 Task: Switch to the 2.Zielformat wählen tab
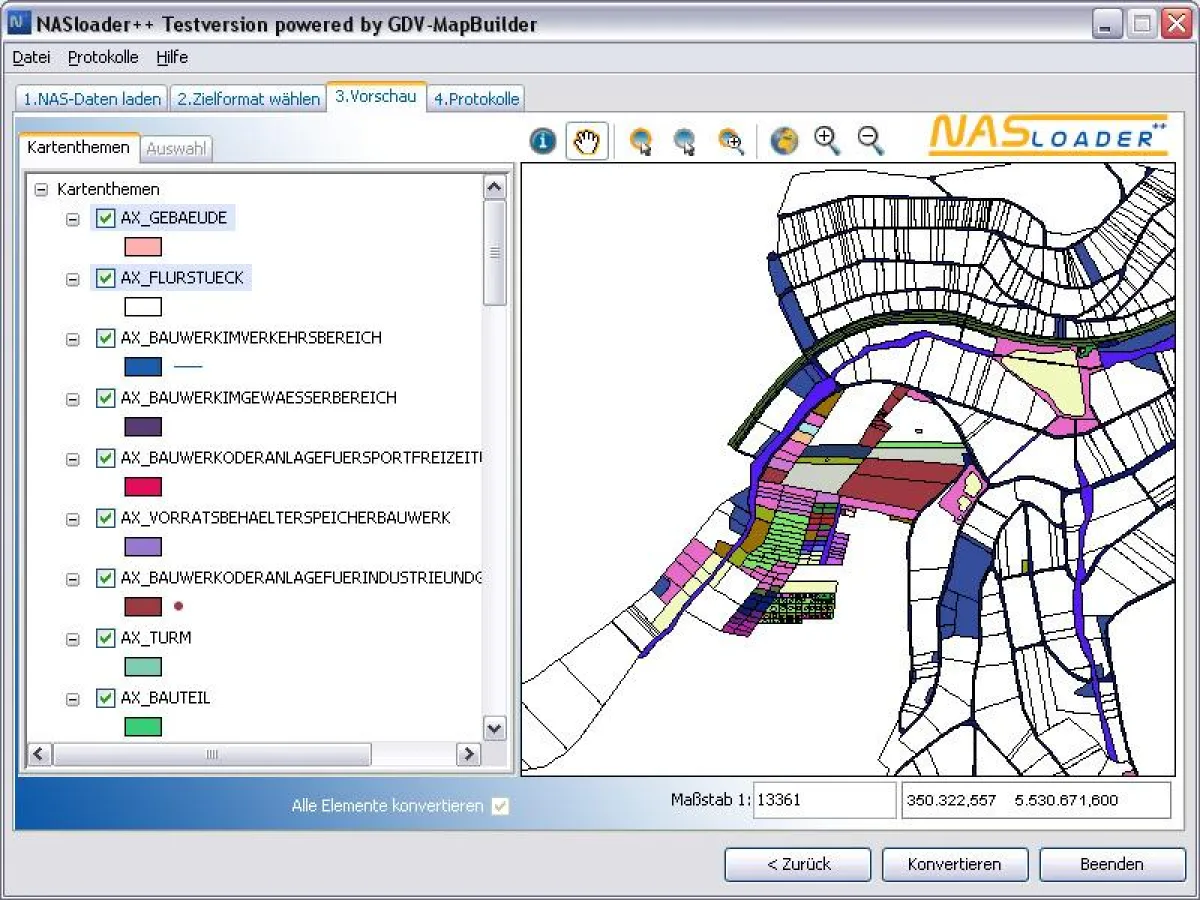(249, 99)
